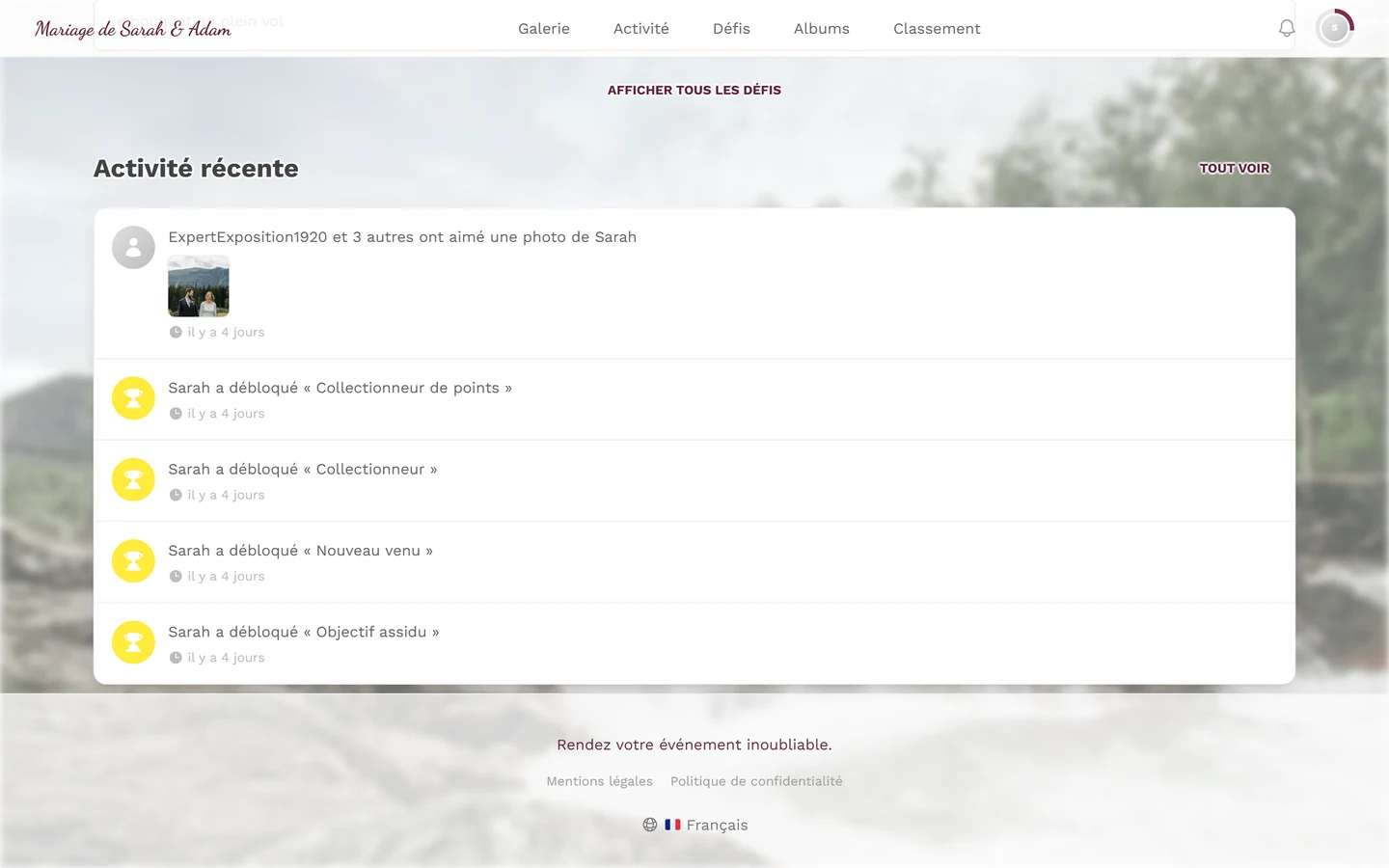This screenshot has width=1389, height=868.
Task: Click clock icon under Nouveau venu
Action: (176, 577)
